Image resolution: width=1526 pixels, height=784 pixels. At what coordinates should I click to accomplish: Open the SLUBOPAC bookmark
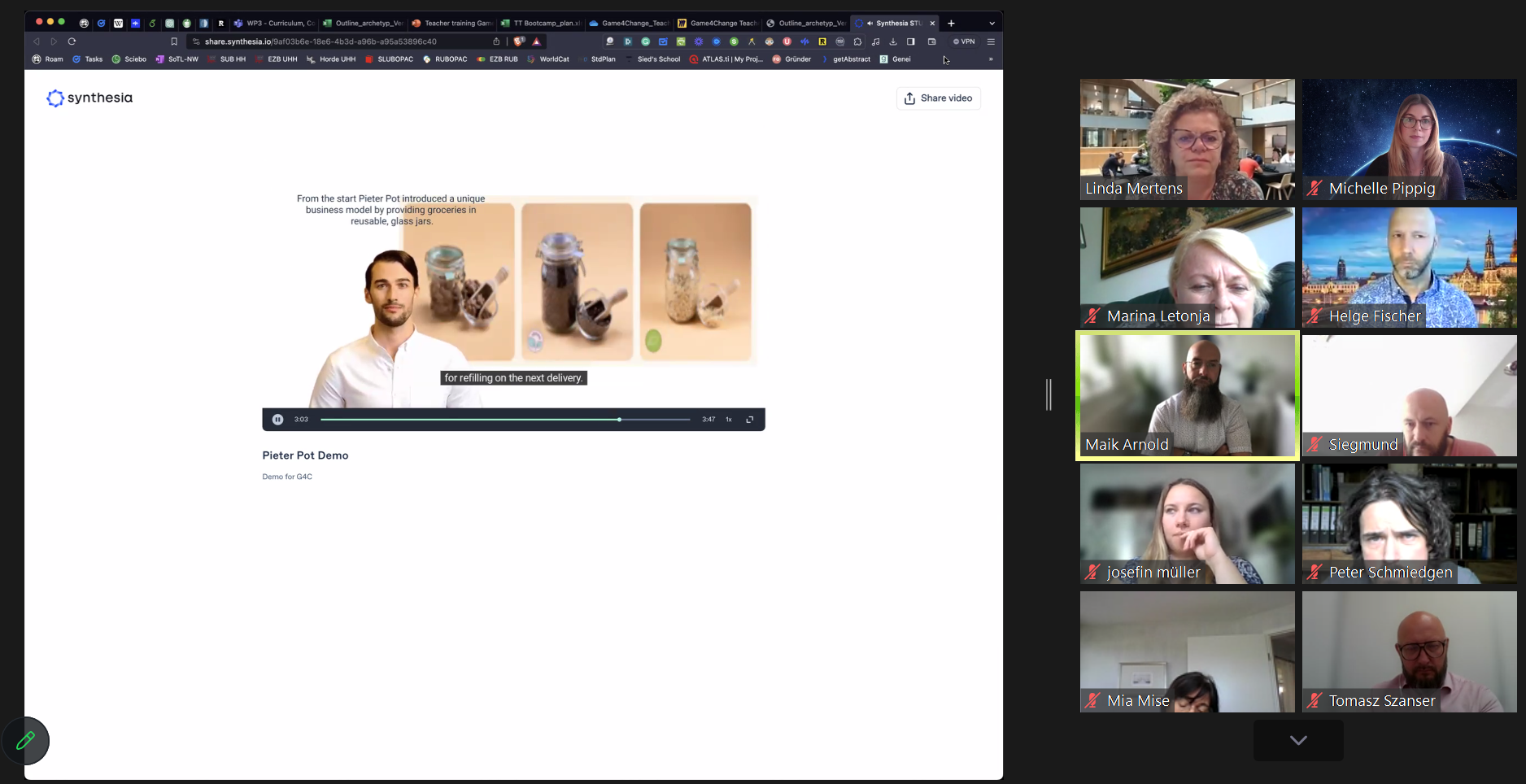pos(389,59)
